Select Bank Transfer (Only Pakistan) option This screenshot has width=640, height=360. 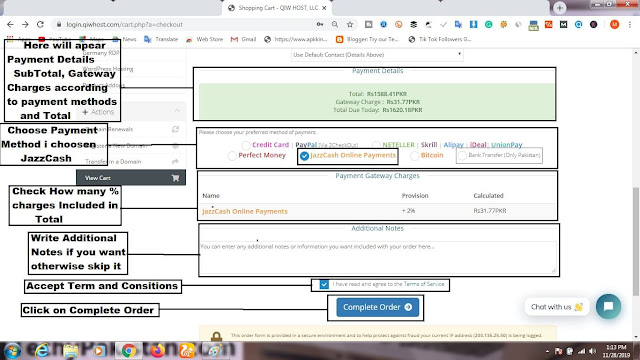(462, 156)
